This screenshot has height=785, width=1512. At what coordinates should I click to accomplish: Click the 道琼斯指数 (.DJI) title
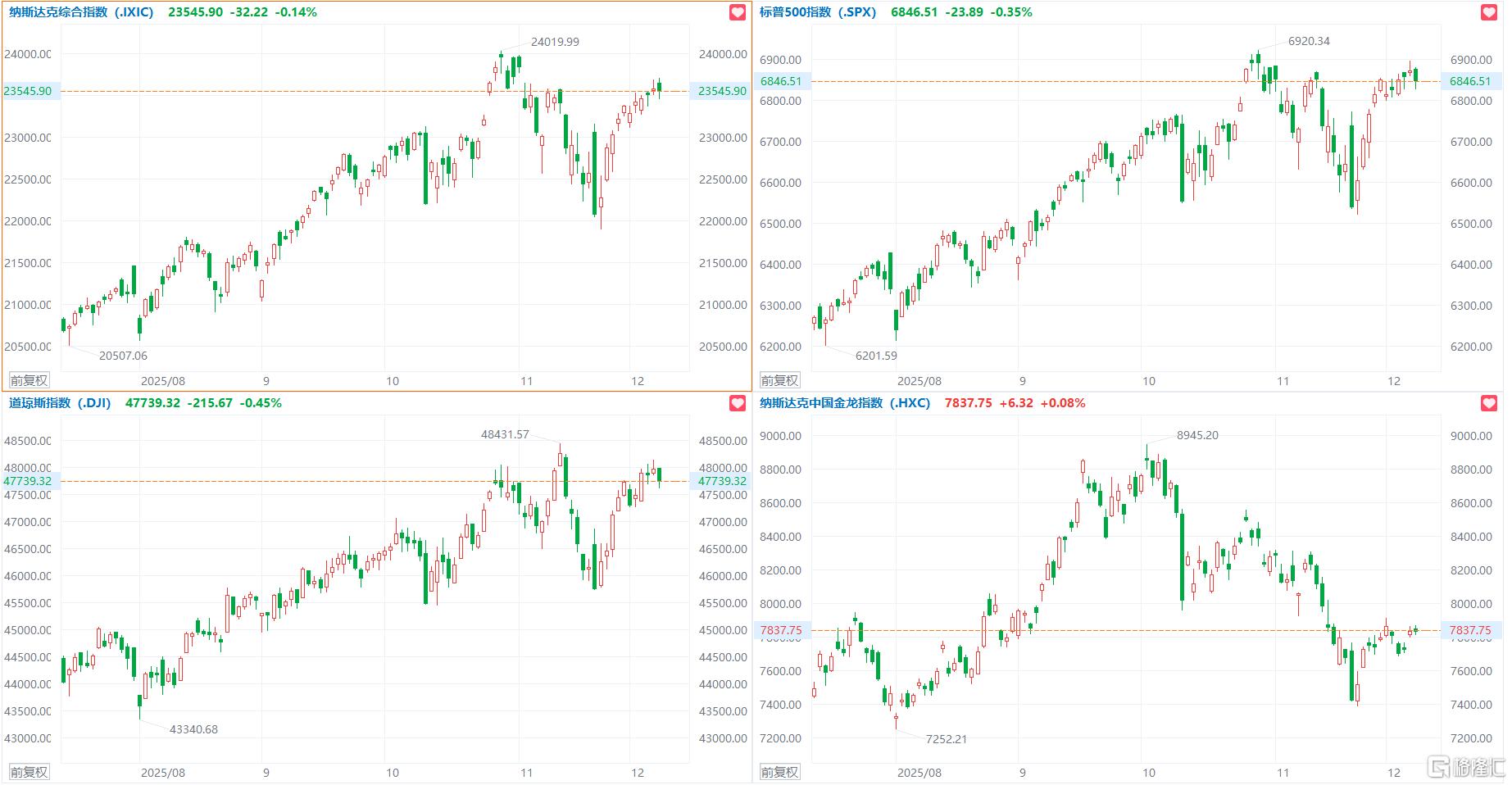(60, 403)
